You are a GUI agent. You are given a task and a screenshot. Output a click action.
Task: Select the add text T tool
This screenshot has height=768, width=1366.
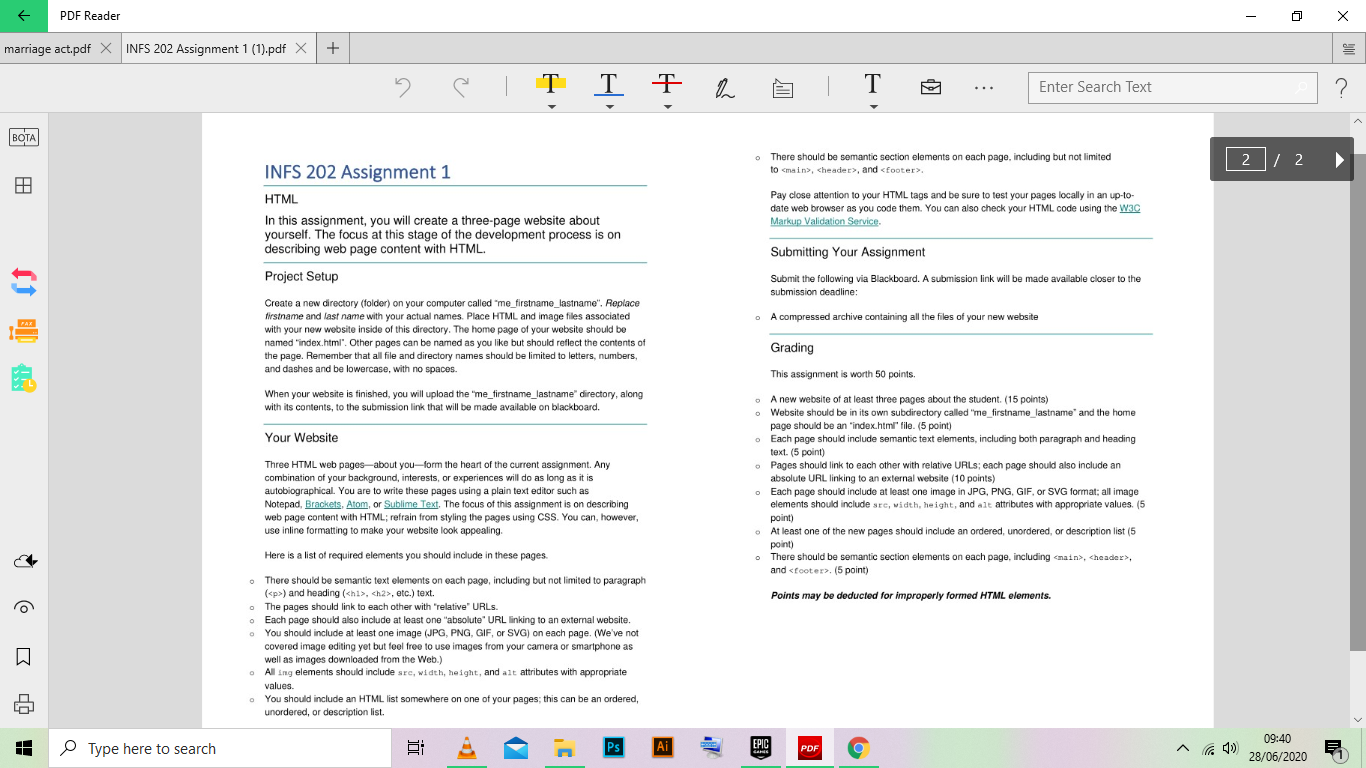(872, 83)
